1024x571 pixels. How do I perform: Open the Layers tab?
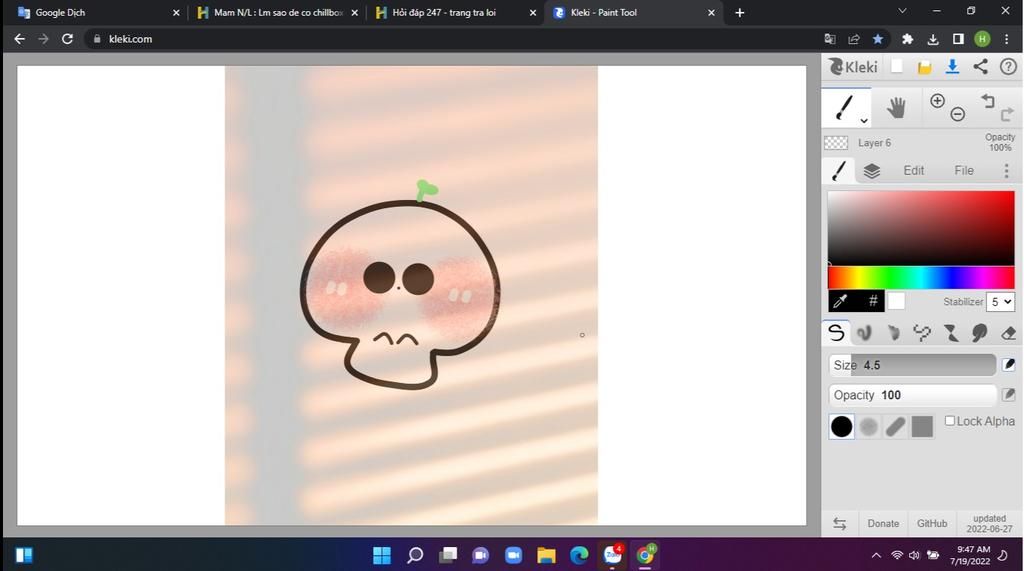click(x=871, y=171)
